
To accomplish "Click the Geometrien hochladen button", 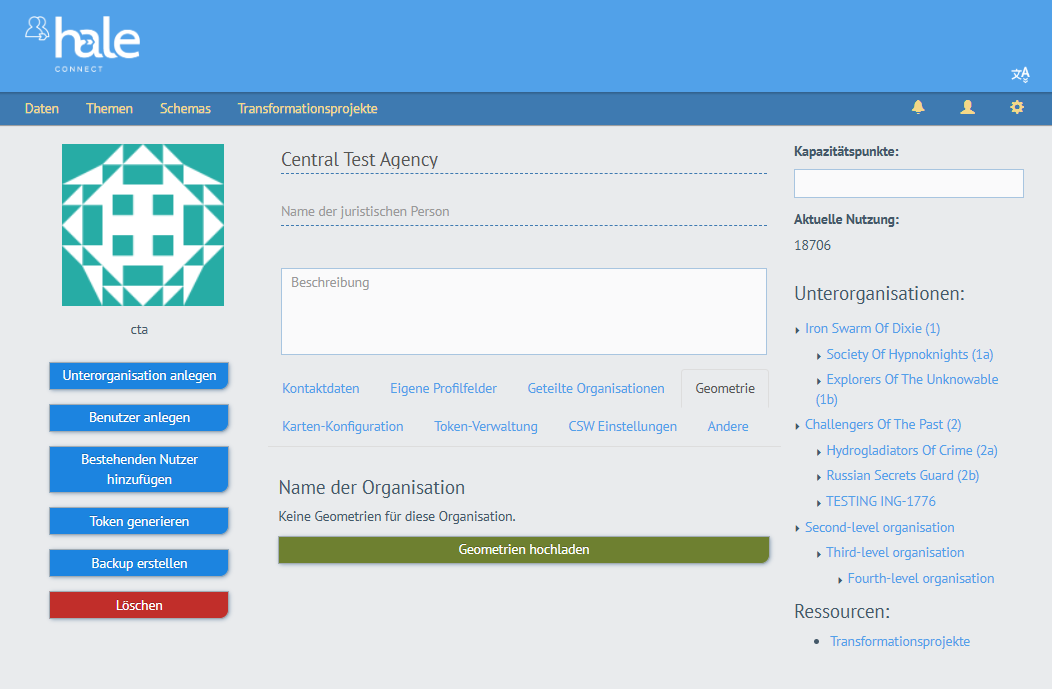I will click(x=523, y=550).
